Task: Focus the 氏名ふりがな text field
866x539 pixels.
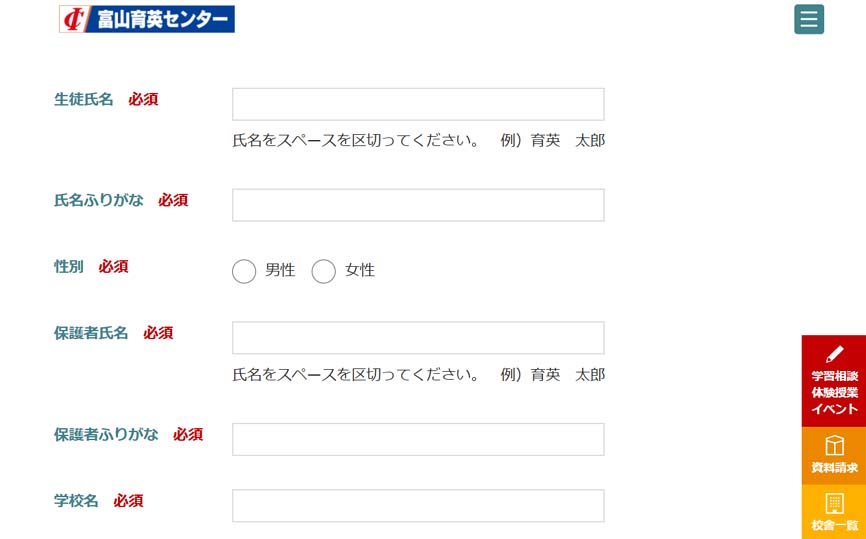Action: (418, 205)
